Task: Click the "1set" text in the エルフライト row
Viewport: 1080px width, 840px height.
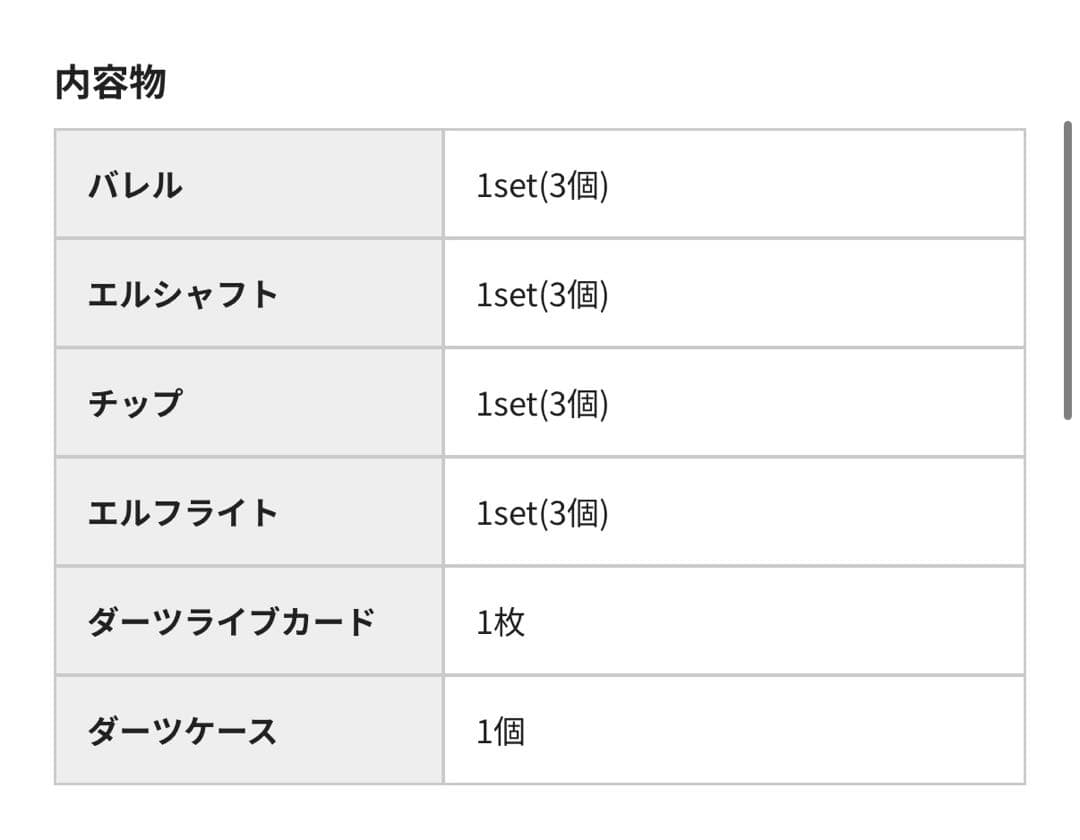Action: (507, 512)
